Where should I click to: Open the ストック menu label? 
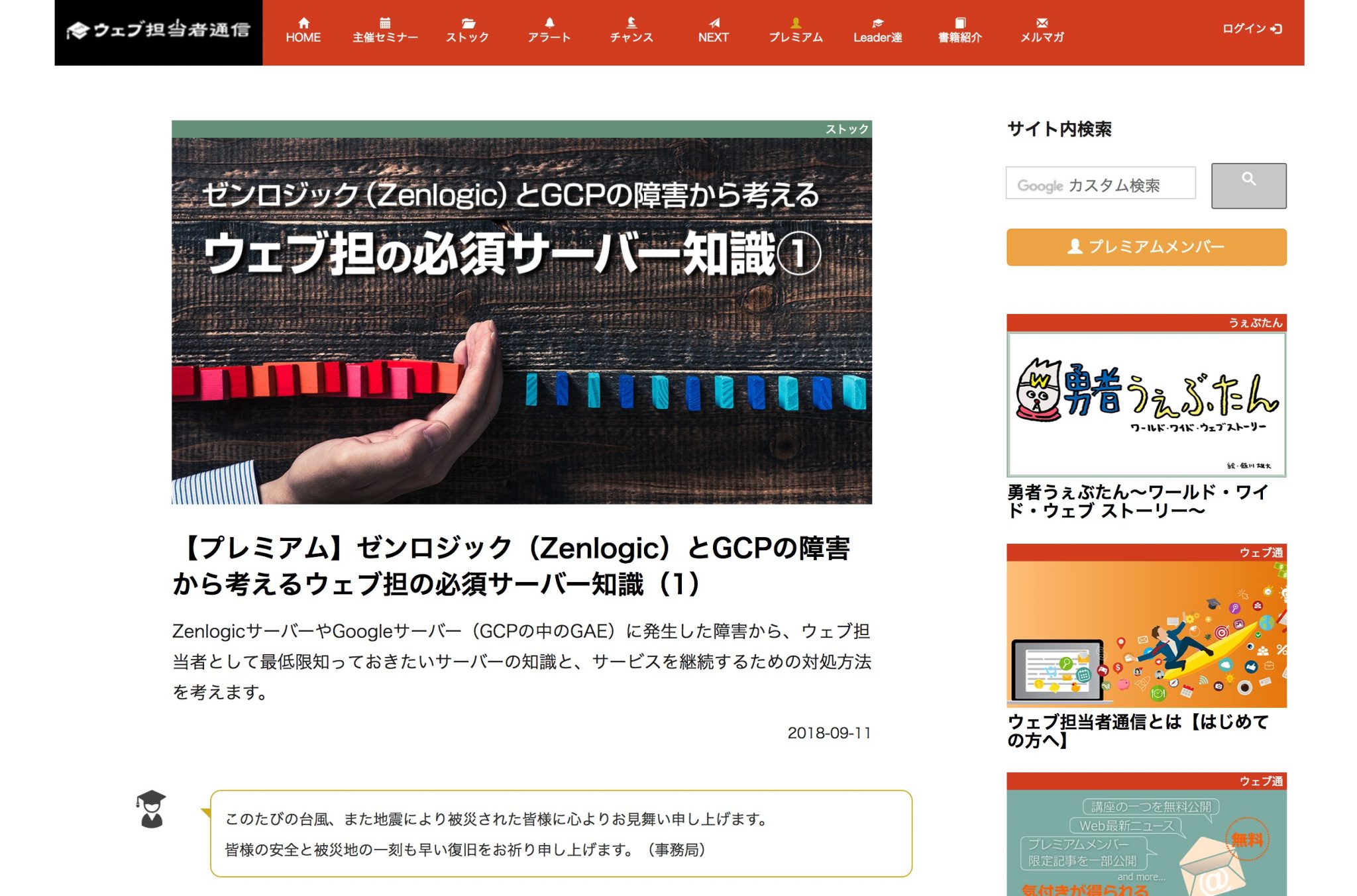tap(468, 38)
